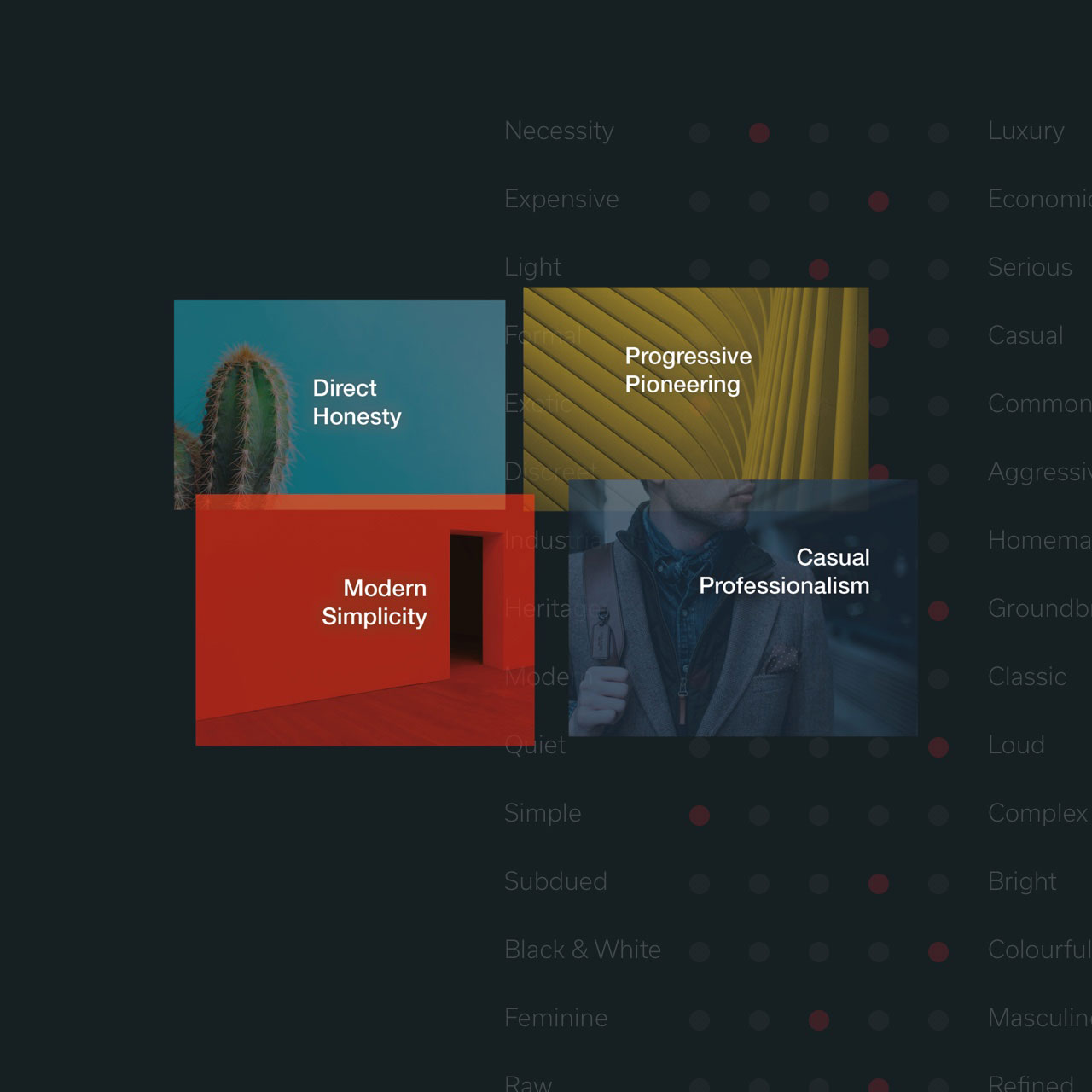
Task: Pick the leftmost dot in the Expensive row
Action: point(700,200)
